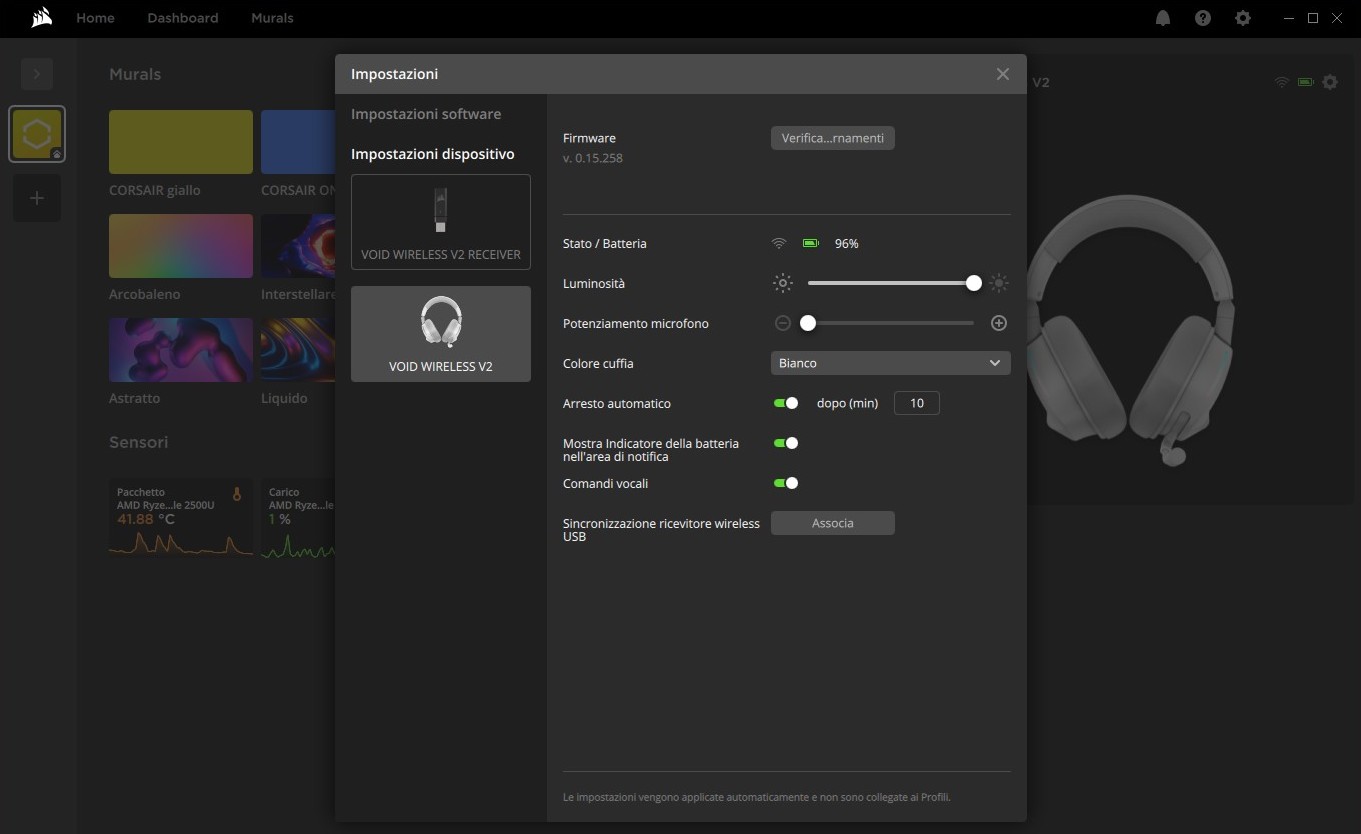Image resolution: width=1361 pixels, height=834 pixels.
Task: Expand the left sidebar chevron
Action: coord(37,74)
